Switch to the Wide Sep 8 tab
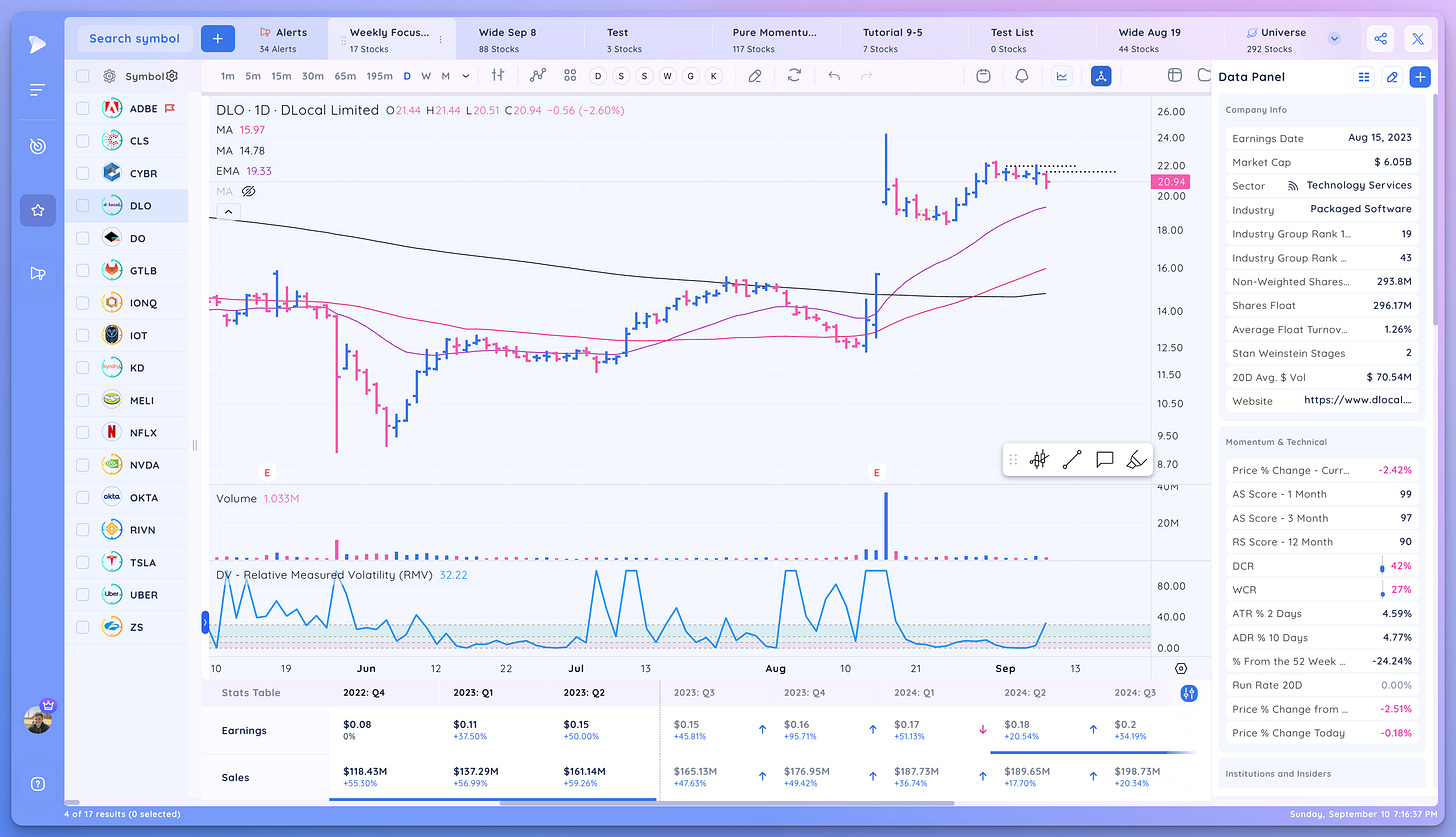Image resolution: width=1456 pixels, height=837 pixels. pos(521,39)
